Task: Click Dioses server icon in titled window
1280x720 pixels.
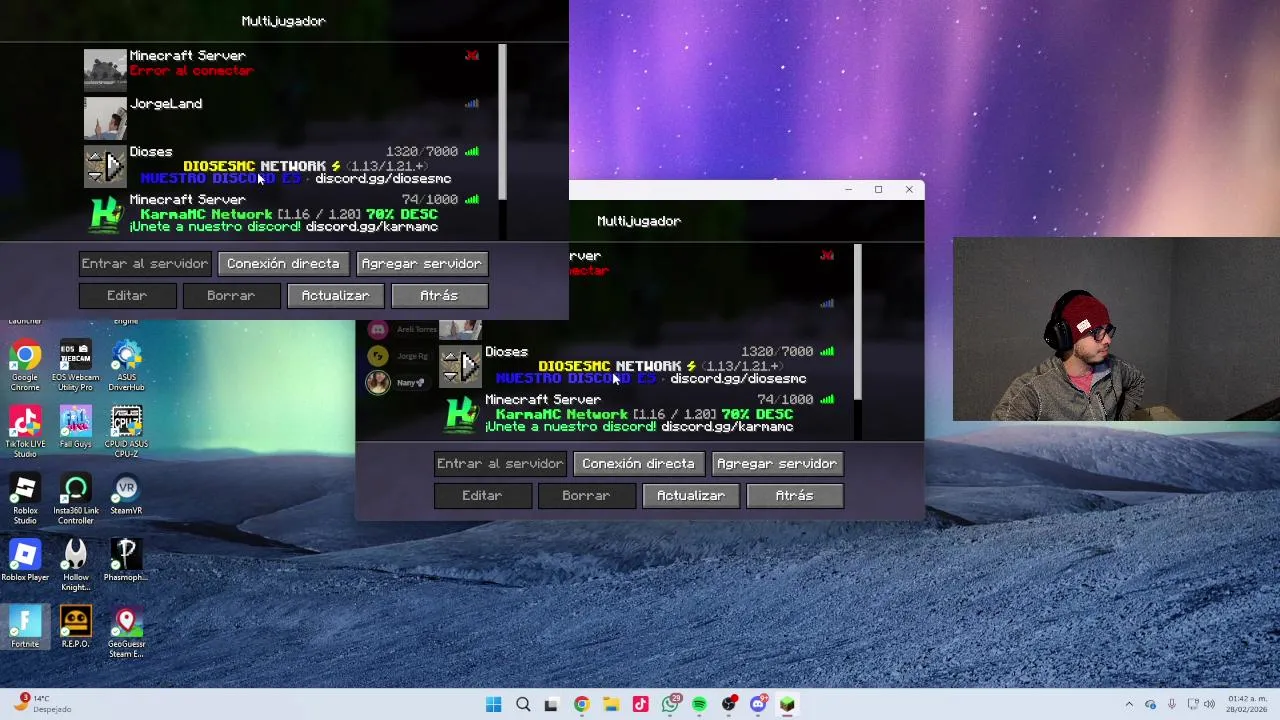Action: [461, 365]
